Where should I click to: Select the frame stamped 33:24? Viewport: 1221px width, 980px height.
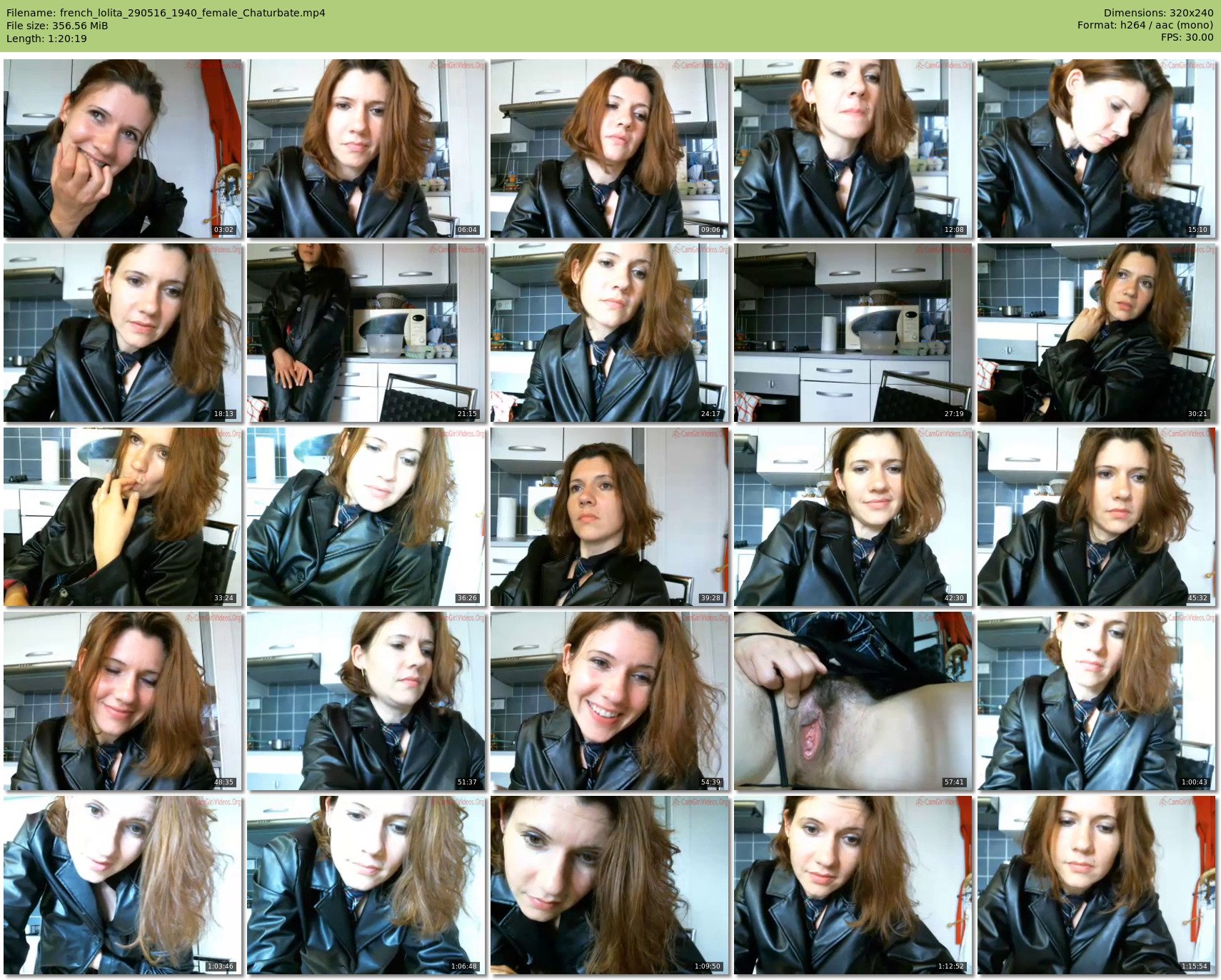pos(123,517)
